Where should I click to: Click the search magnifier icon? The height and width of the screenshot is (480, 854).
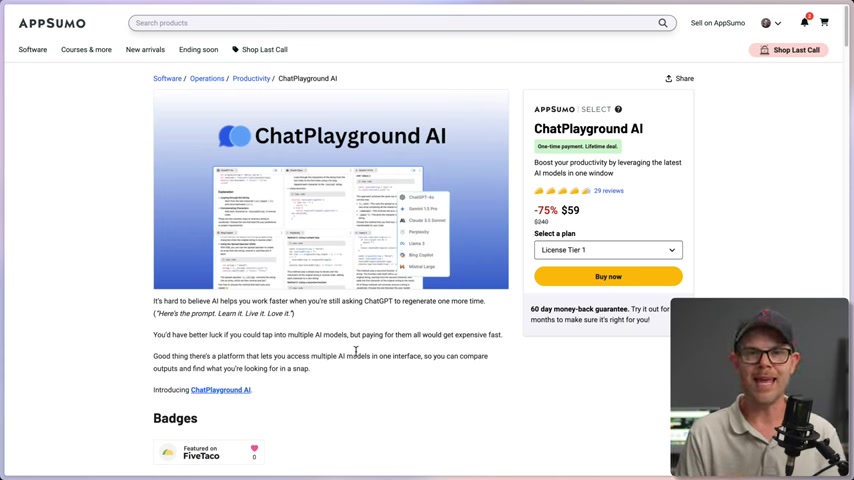tap(662, 23)
